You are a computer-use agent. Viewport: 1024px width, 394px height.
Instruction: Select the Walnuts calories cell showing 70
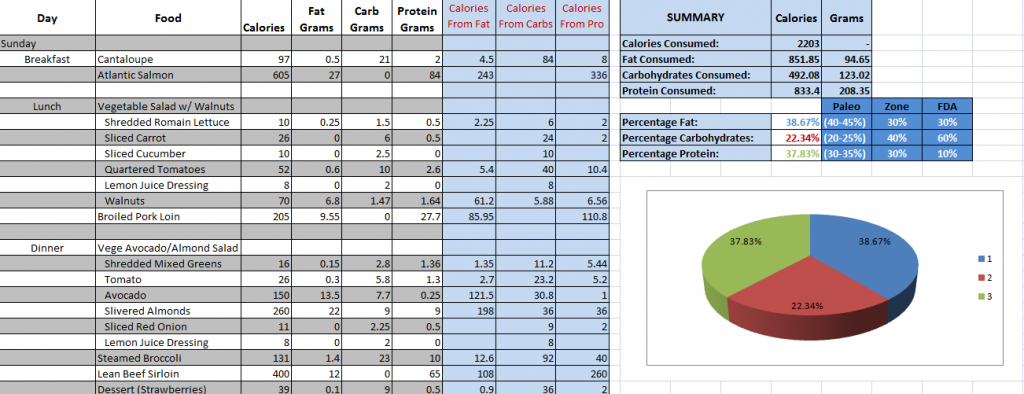coord(266,201)
